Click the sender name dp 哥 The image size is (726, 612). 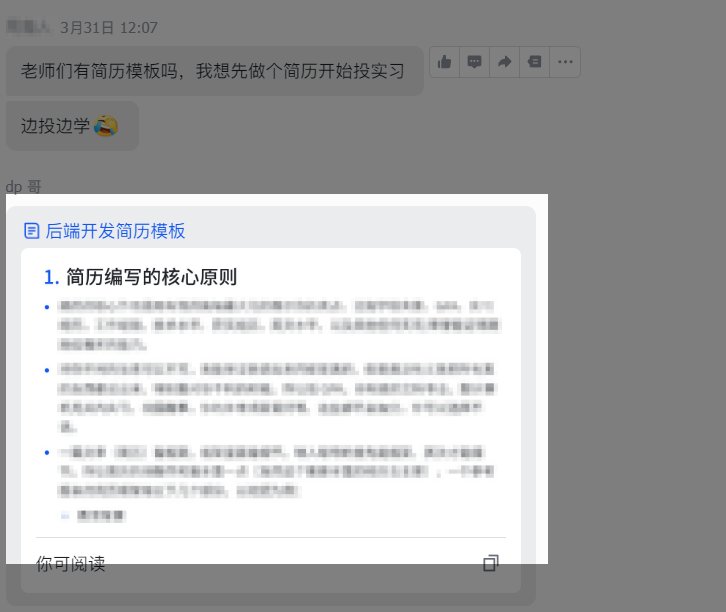pyautogui.click(x=24, y=187)
